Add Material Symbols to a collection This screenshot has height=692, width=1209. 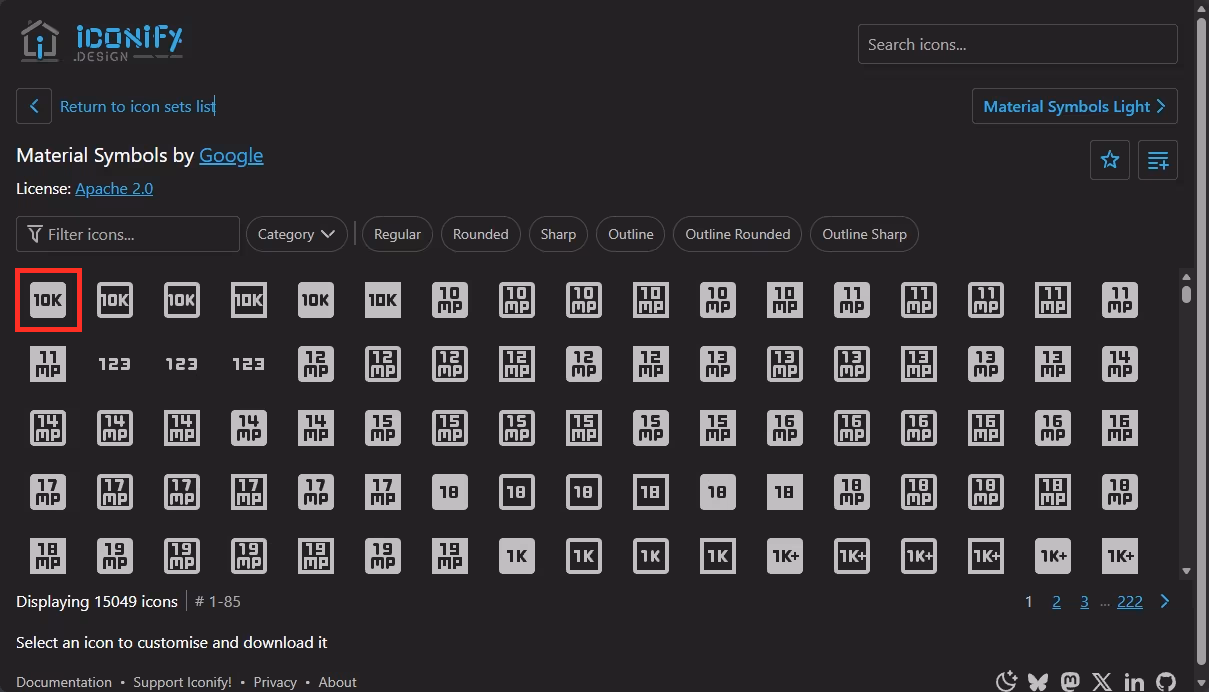pos(1157,159)
